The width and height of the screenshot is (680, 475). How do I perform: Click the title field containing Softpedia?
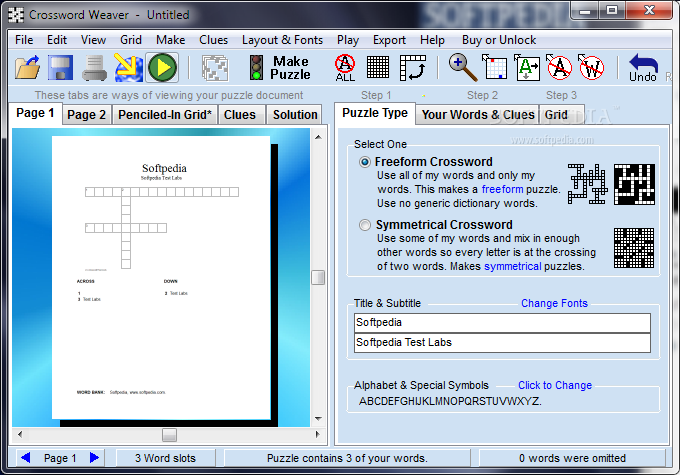tap(502, 323)
